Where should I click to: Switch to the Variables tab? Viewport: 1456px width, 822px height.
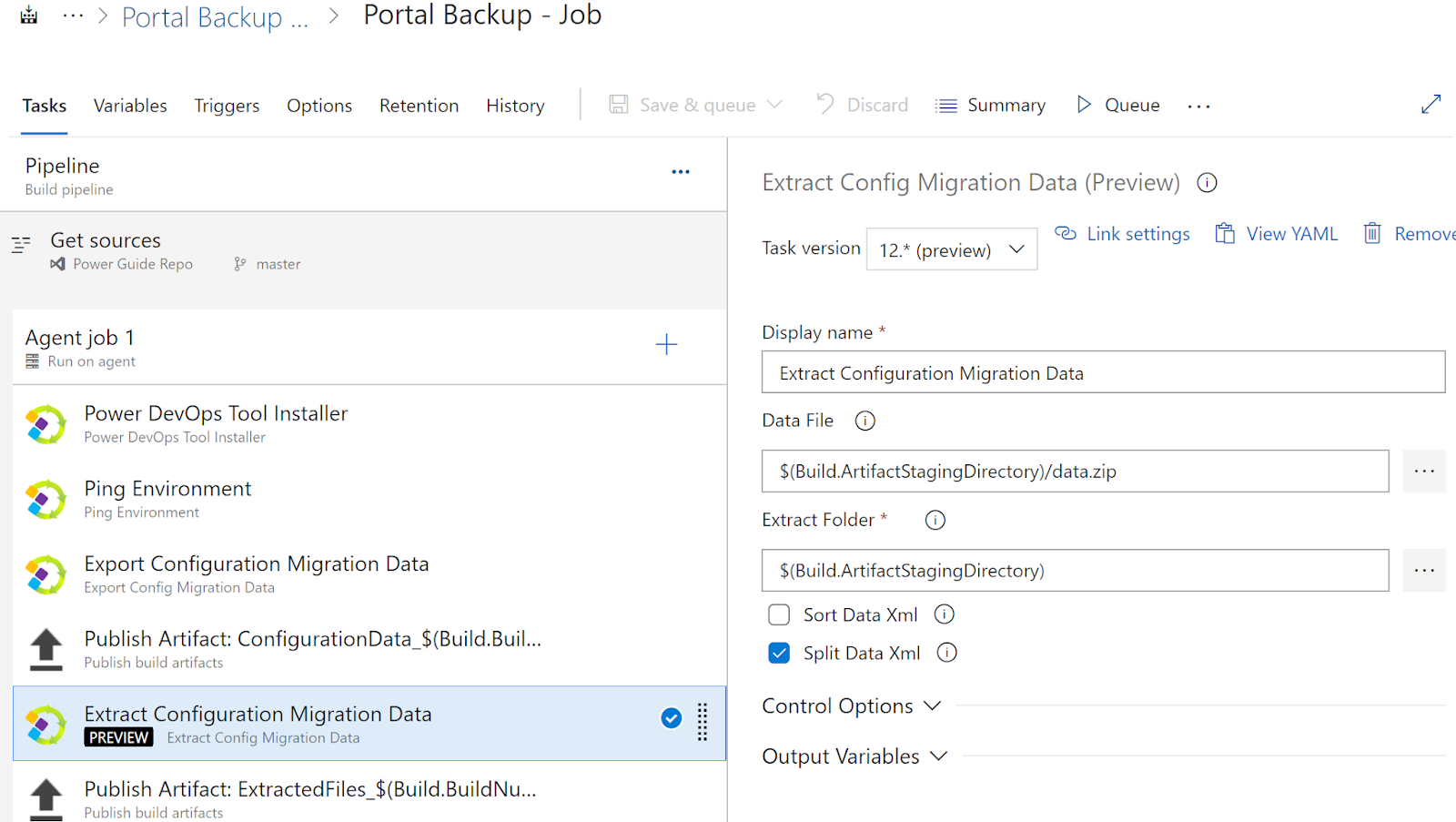130,106
